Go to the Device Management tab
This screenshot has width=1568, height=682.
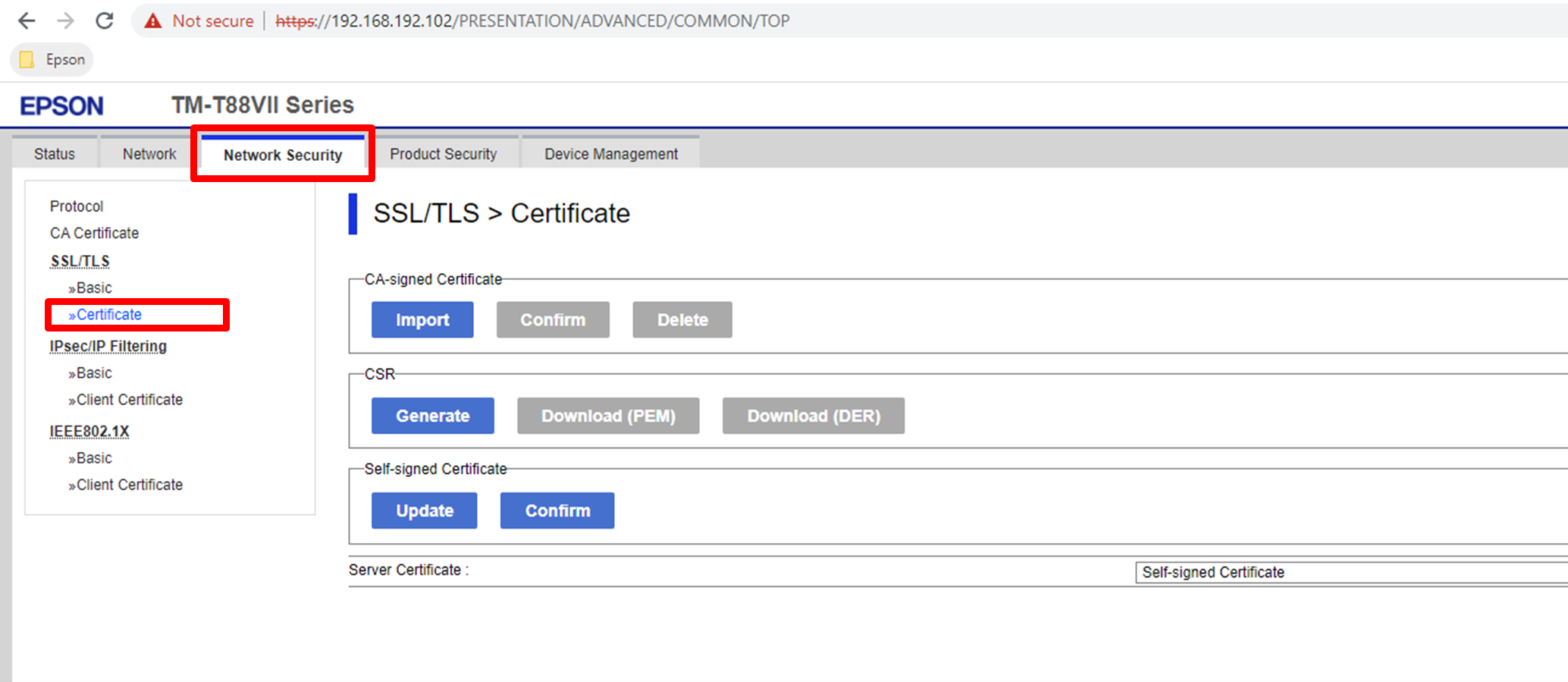click(x=611, y=154)
